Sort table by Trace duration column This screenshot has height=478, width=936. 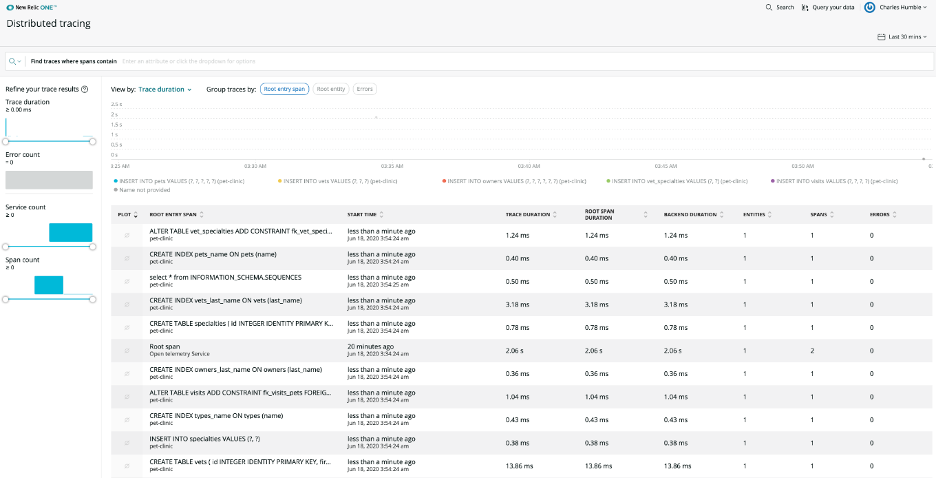[x=532, y=215]
